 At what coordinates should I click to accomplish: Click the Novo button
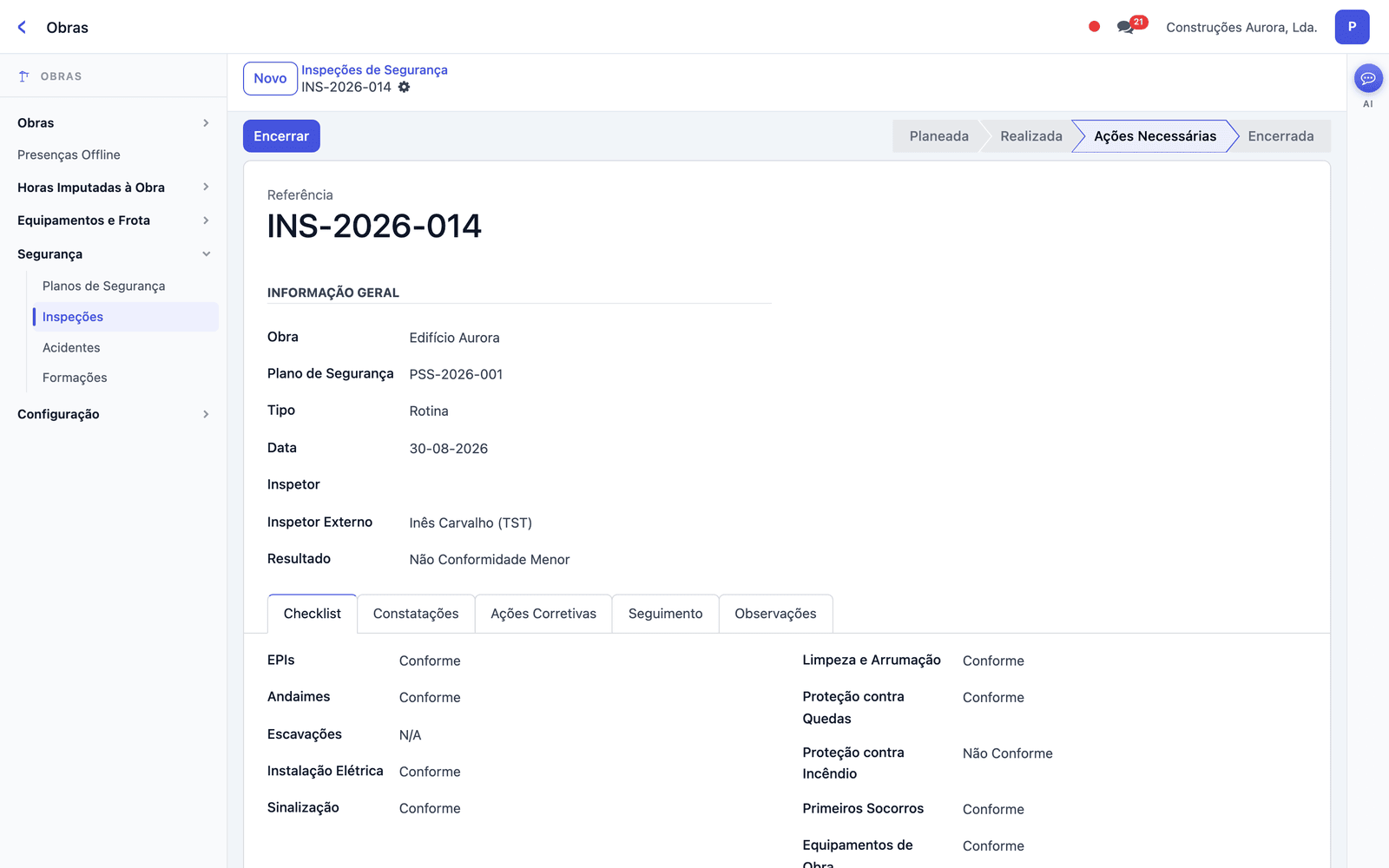pos(270,78)
